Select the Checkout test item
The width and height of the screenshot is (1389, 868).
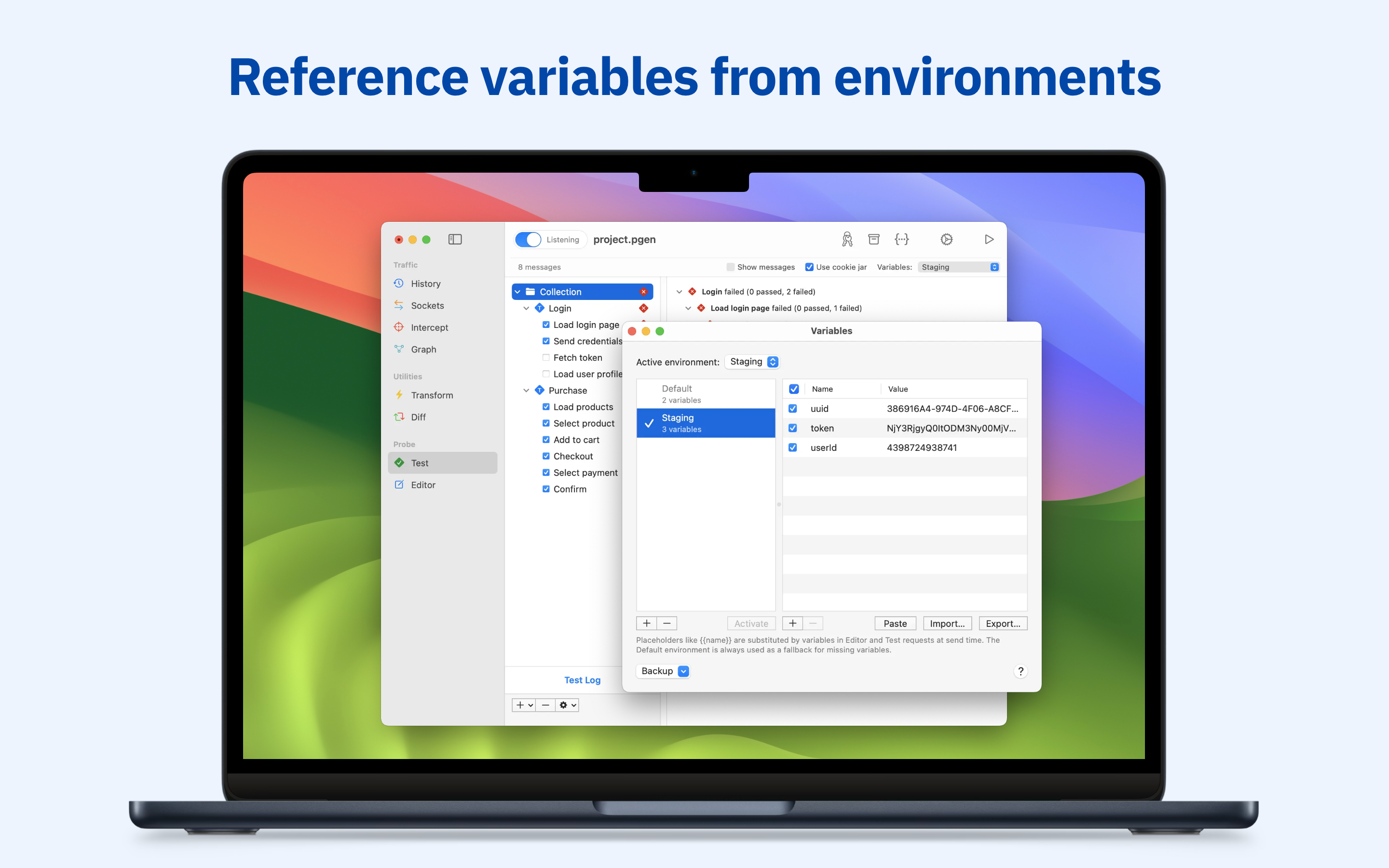573,456
